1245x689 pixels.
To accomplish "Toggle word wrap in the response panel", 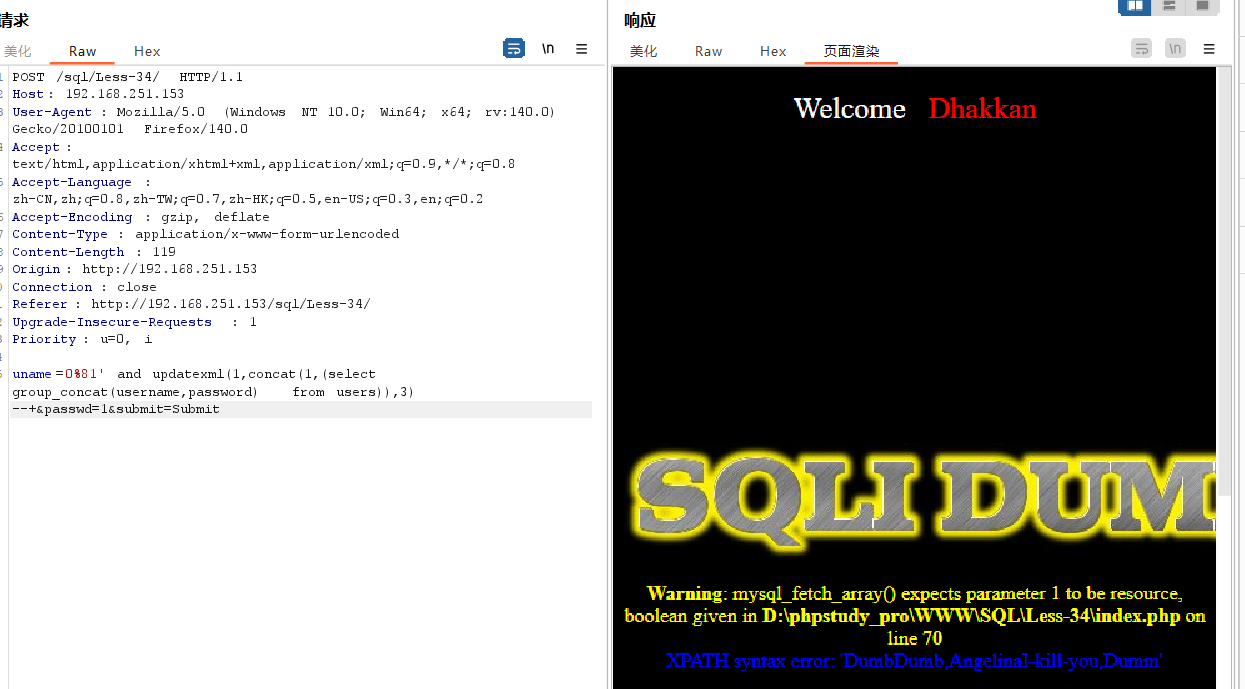I will click(x=1141, y=48).
